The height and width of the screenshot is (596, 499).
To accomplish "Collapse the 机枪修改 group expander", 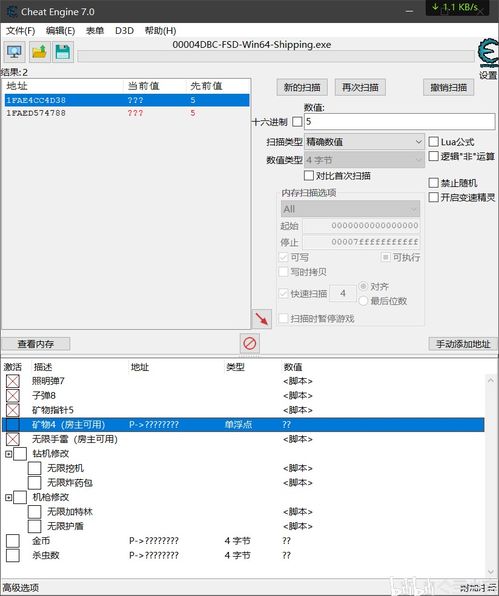I will point(9,497).
